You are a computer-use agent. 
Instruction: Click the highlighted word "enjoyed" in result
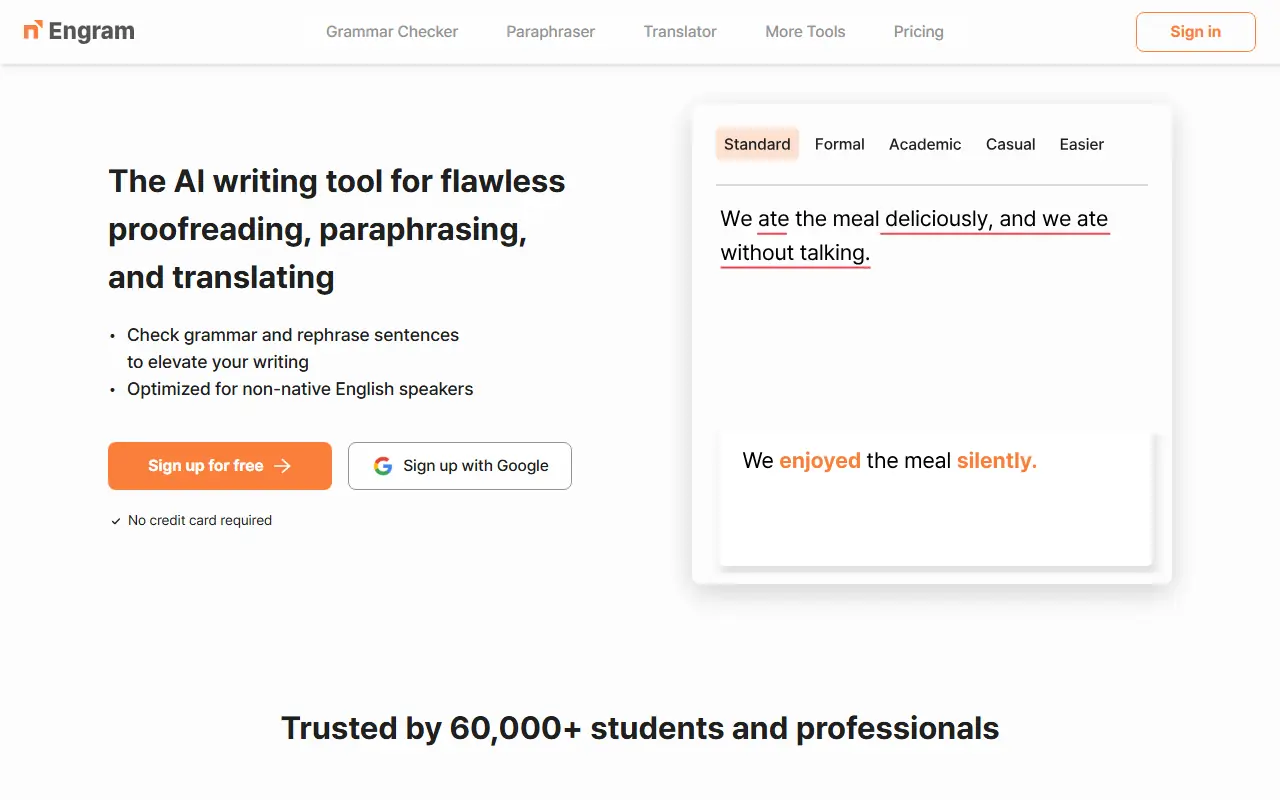819,461
